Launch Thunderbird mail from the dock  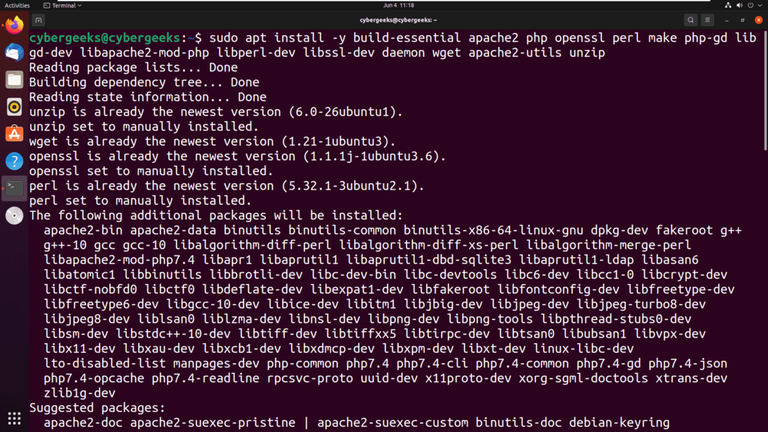tap(14, 52)
